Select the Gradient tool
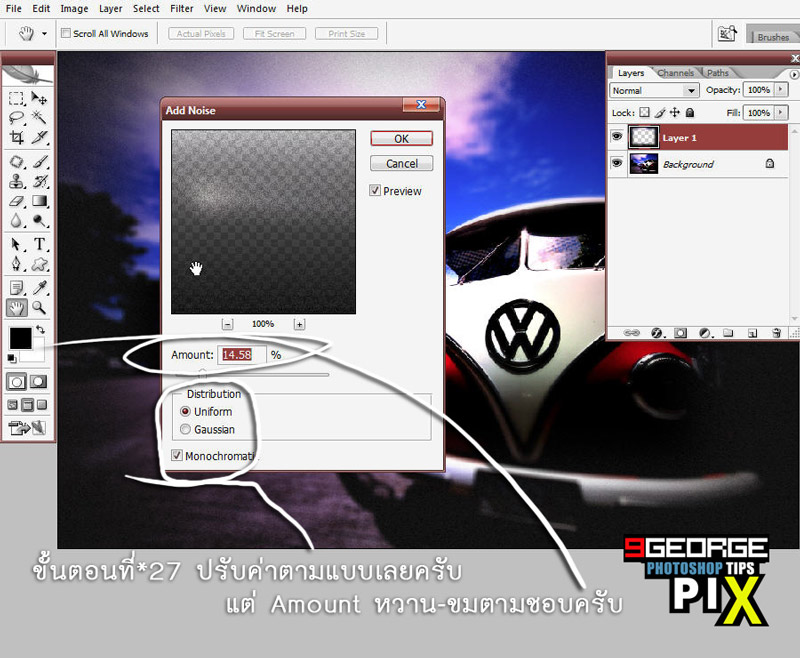 tap(39, 200)
